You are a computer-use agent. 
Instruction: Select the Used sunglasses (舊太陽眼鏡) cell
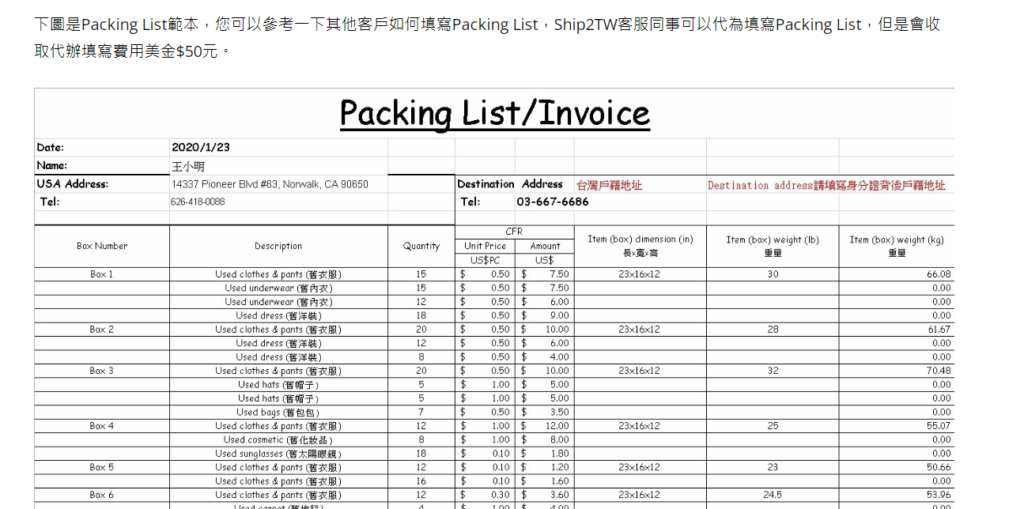tap(278, 454)
